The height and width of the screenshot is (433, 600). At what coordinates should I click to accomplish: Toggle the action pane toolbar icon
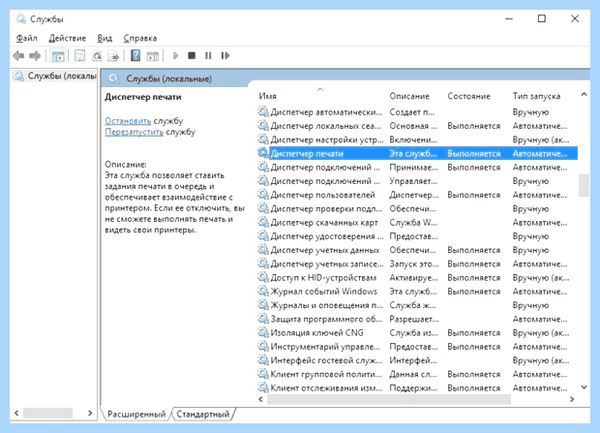click(153, 56)
